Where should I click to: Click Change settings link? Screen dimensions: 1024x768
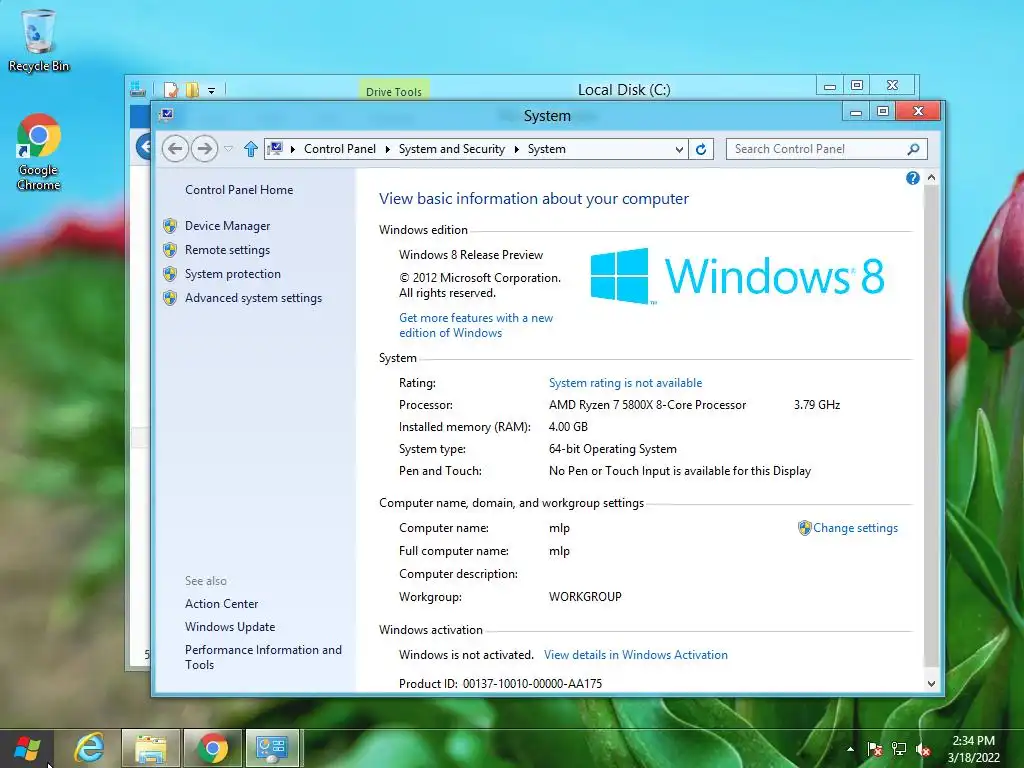[856, 528]
